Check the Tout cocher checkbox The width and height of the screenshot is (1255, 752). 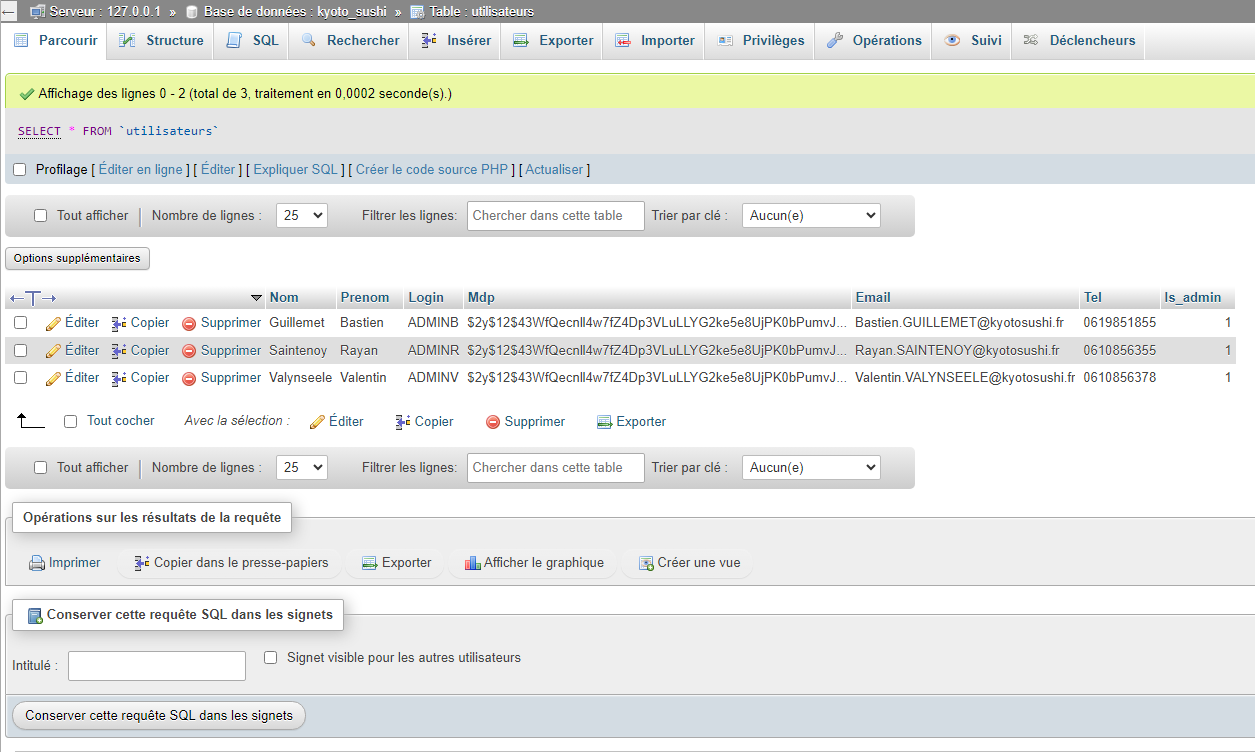click(71, 421)
